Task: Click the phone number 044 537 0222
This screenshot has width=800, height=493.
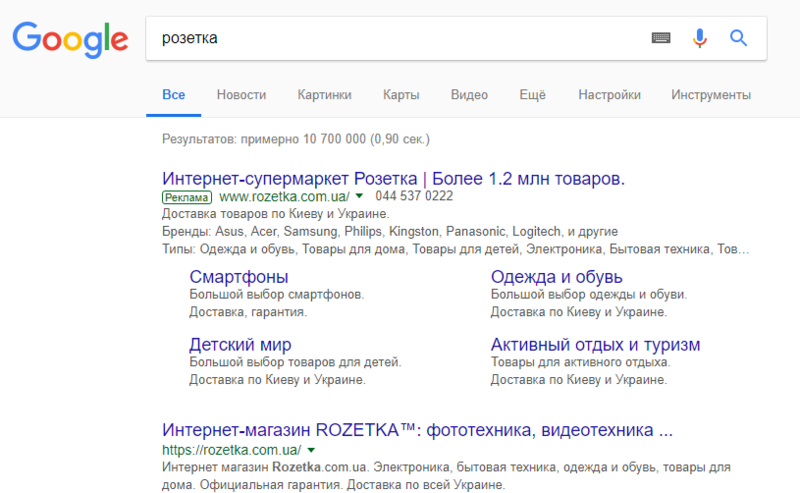Action: coord(414,196)
